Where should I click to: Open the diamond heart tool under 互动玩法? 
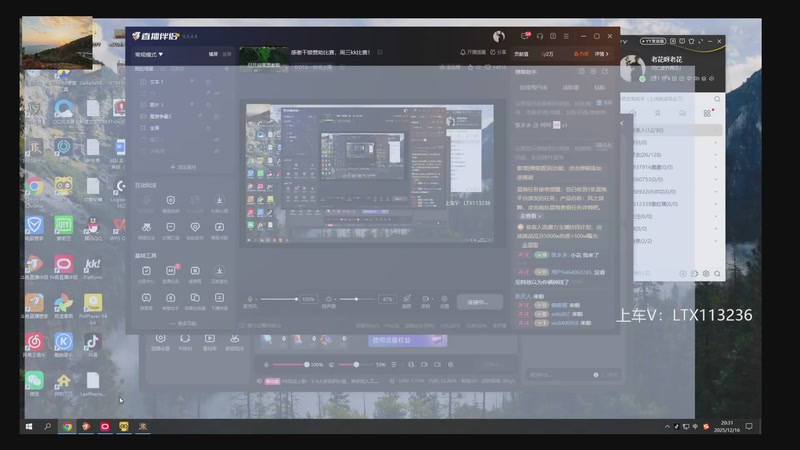click(x=195, y=227)
